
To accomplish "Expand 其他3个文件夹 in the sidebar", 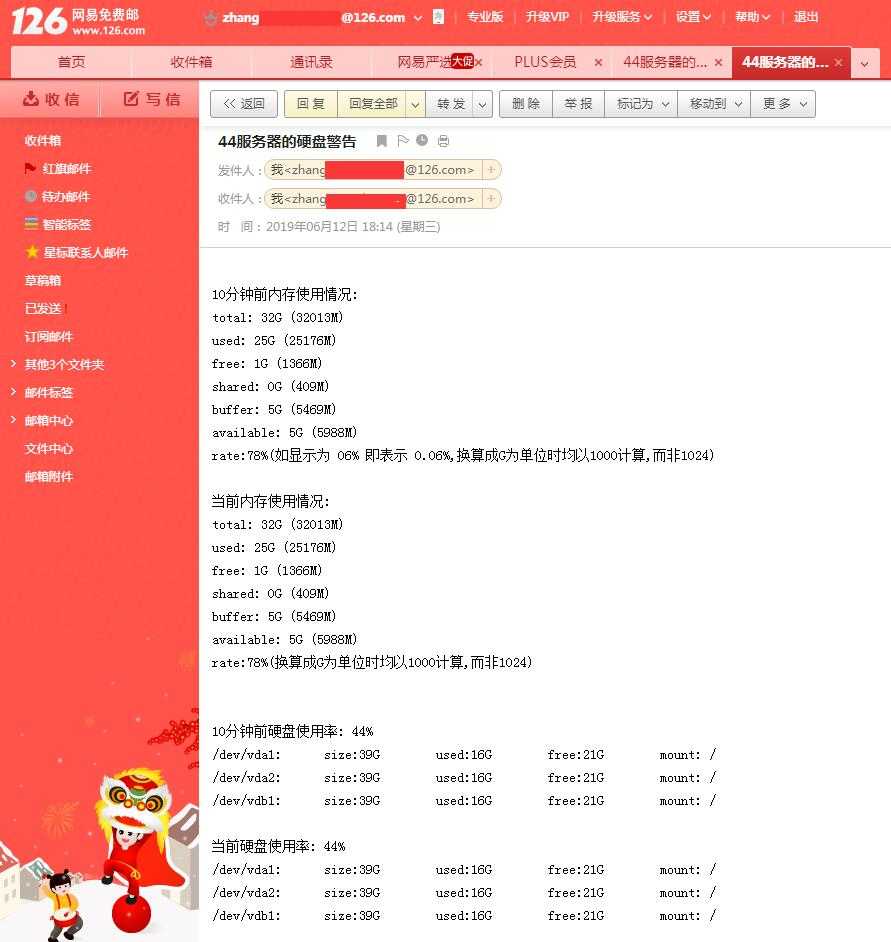I will 14,364.
